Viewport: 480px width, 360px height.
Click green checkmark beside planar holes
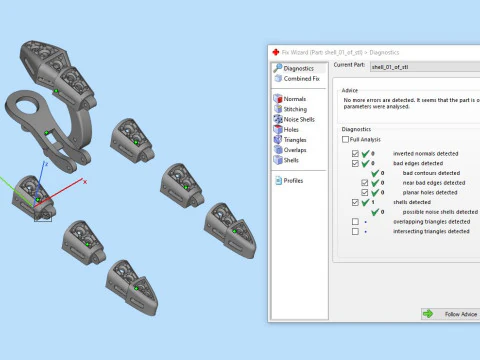tap(375, 192)
